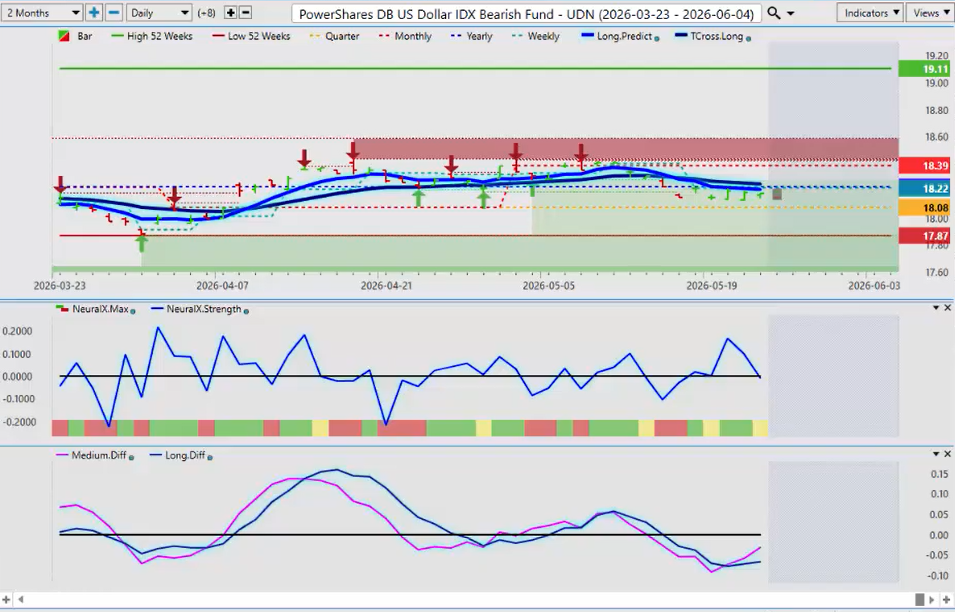Close the NeuralX indicator panel

(947, 308)
